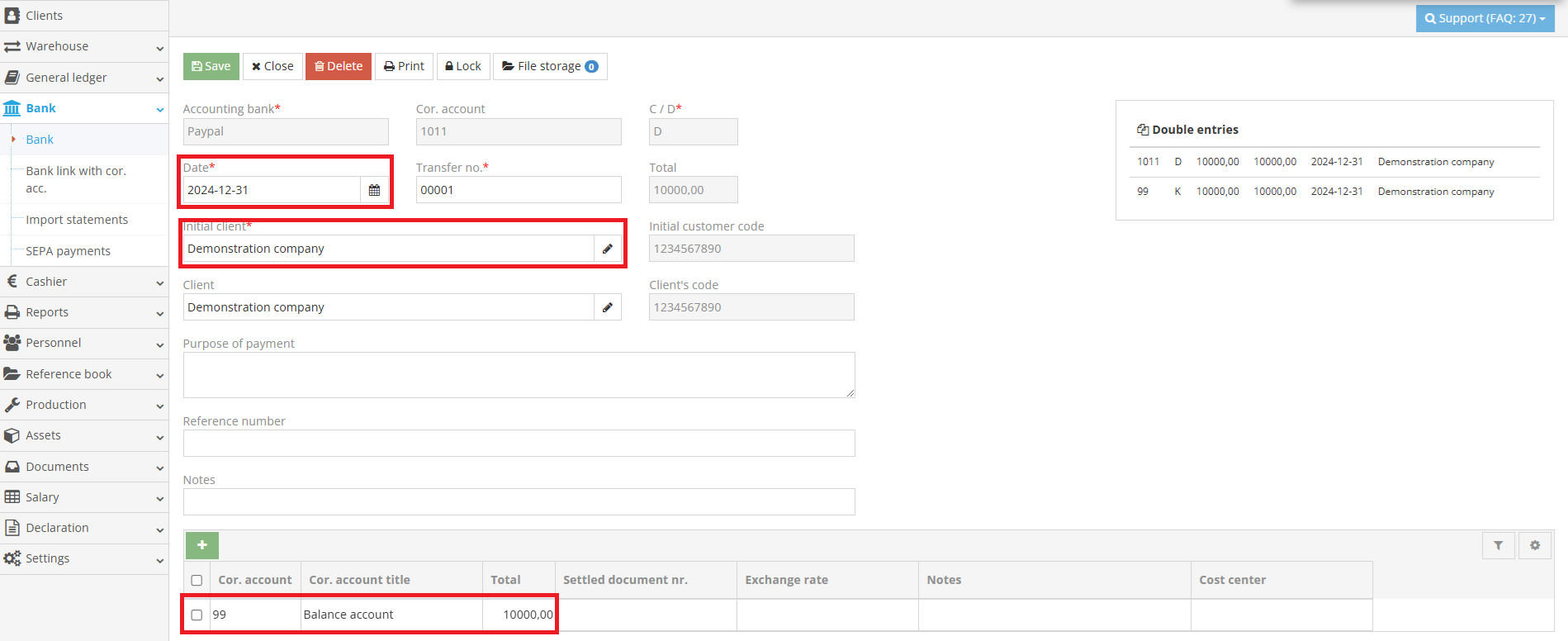1568x641 pixels.
Task: Open the table filter funnel icon
Action: [1498, 545]
